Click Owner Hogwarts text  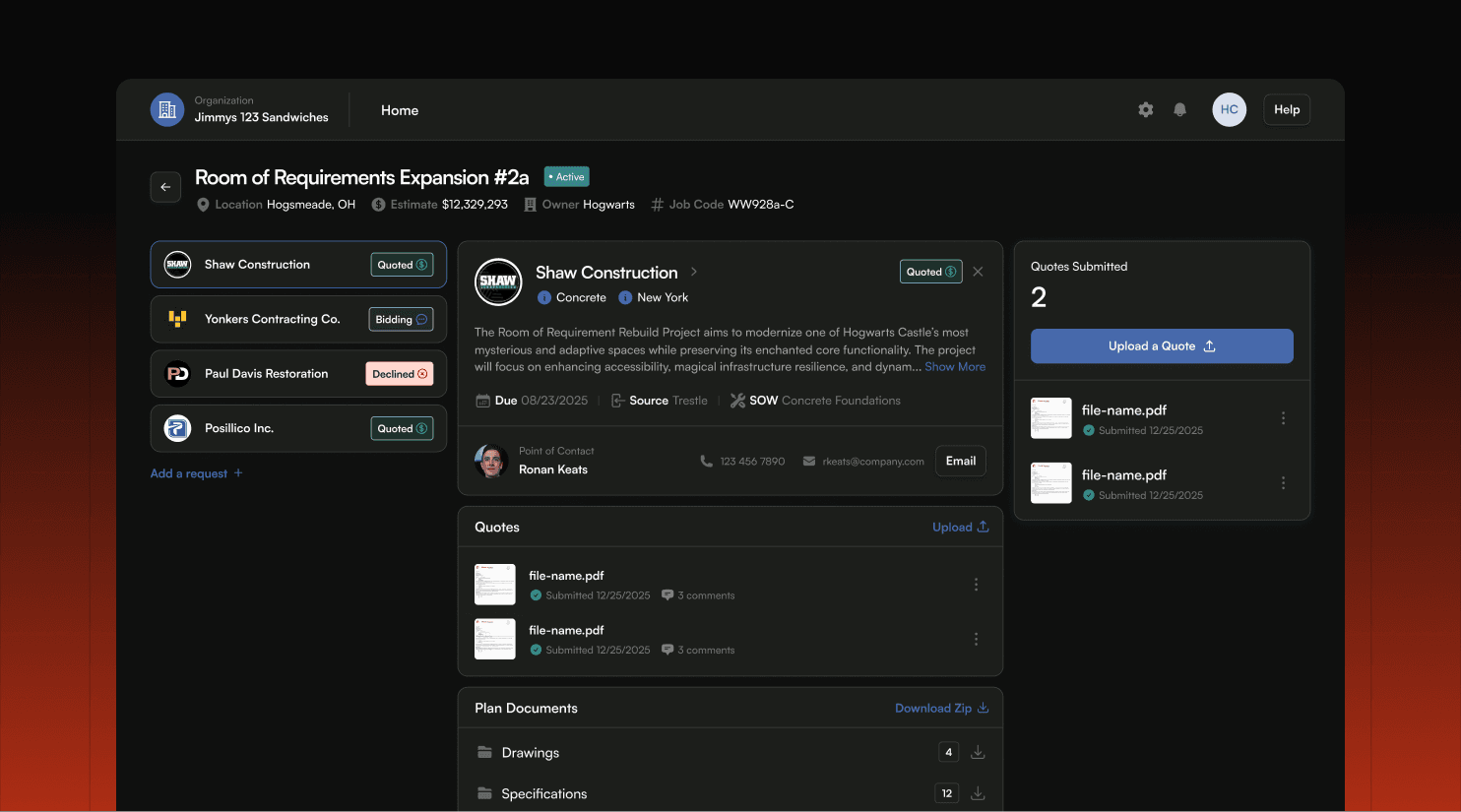[579, 205]
